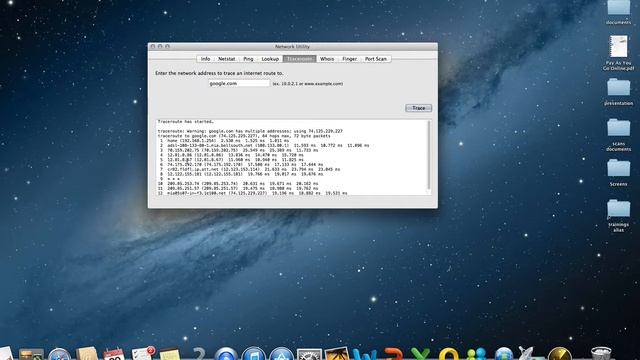Launch Outlook from the dock
The width and height of the screenshot is (640, 360).
pos(448,354)
